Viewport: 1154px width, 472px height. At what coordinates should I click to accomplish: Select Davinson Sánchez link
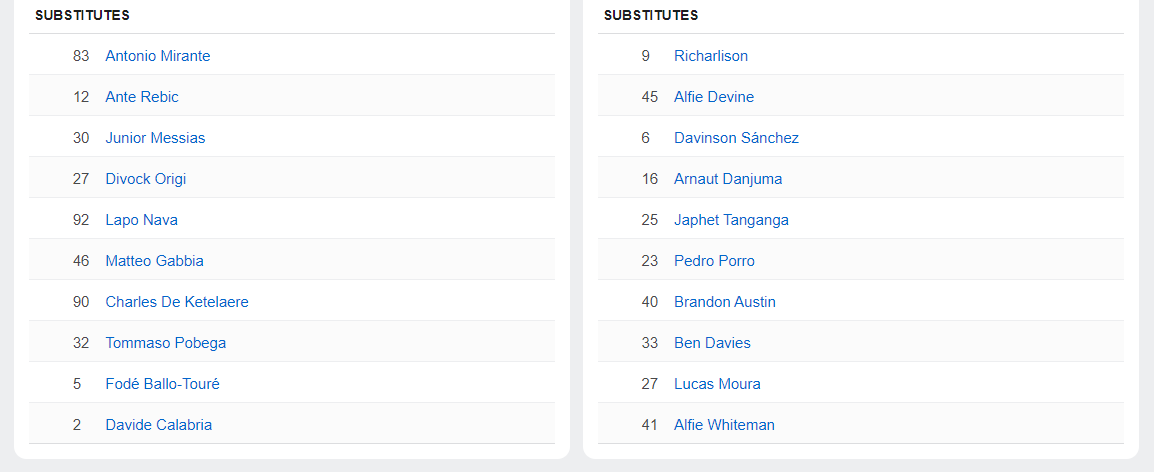coord(736,138)
